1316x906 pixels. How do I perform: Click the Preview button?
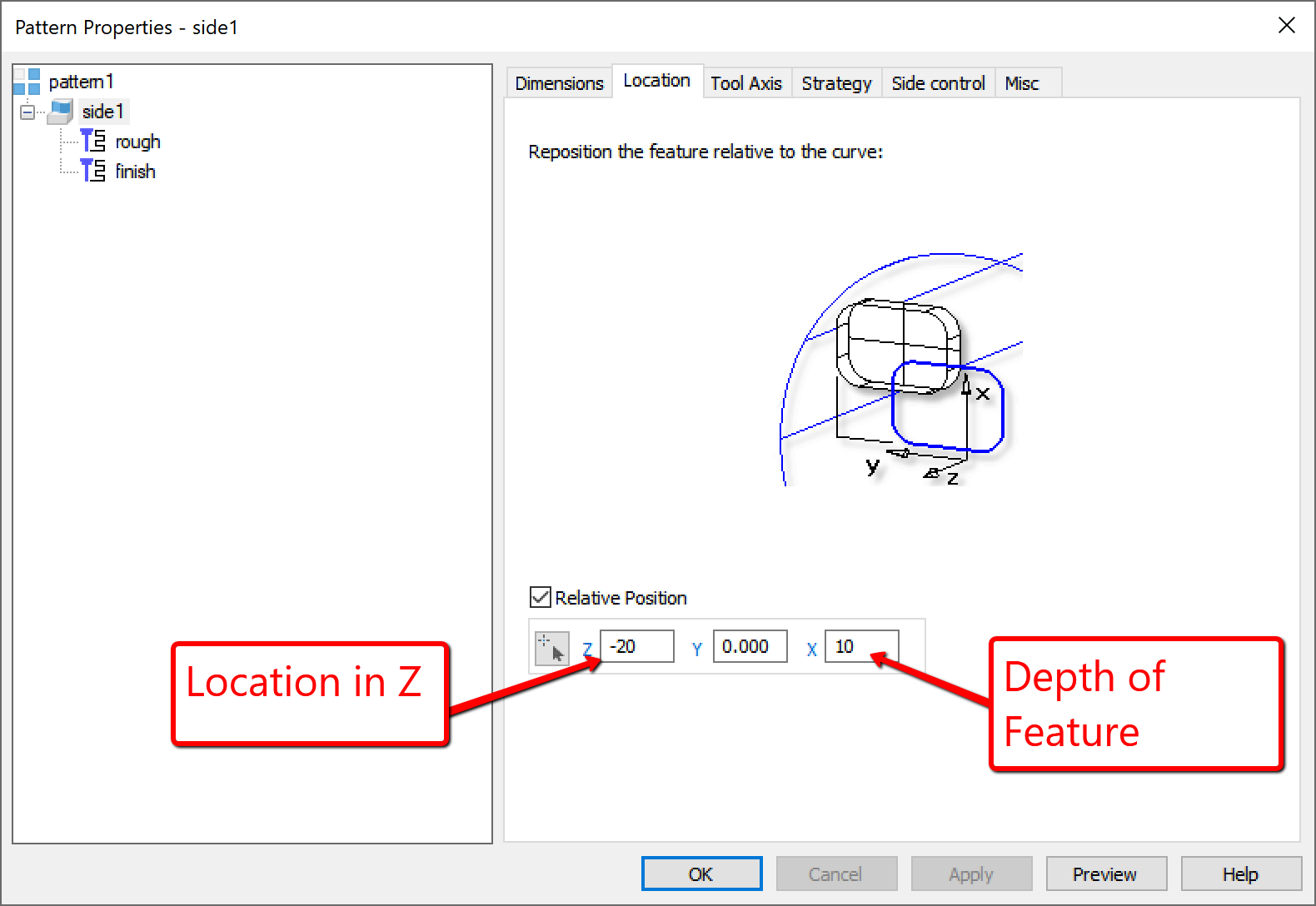(1106, 874)
